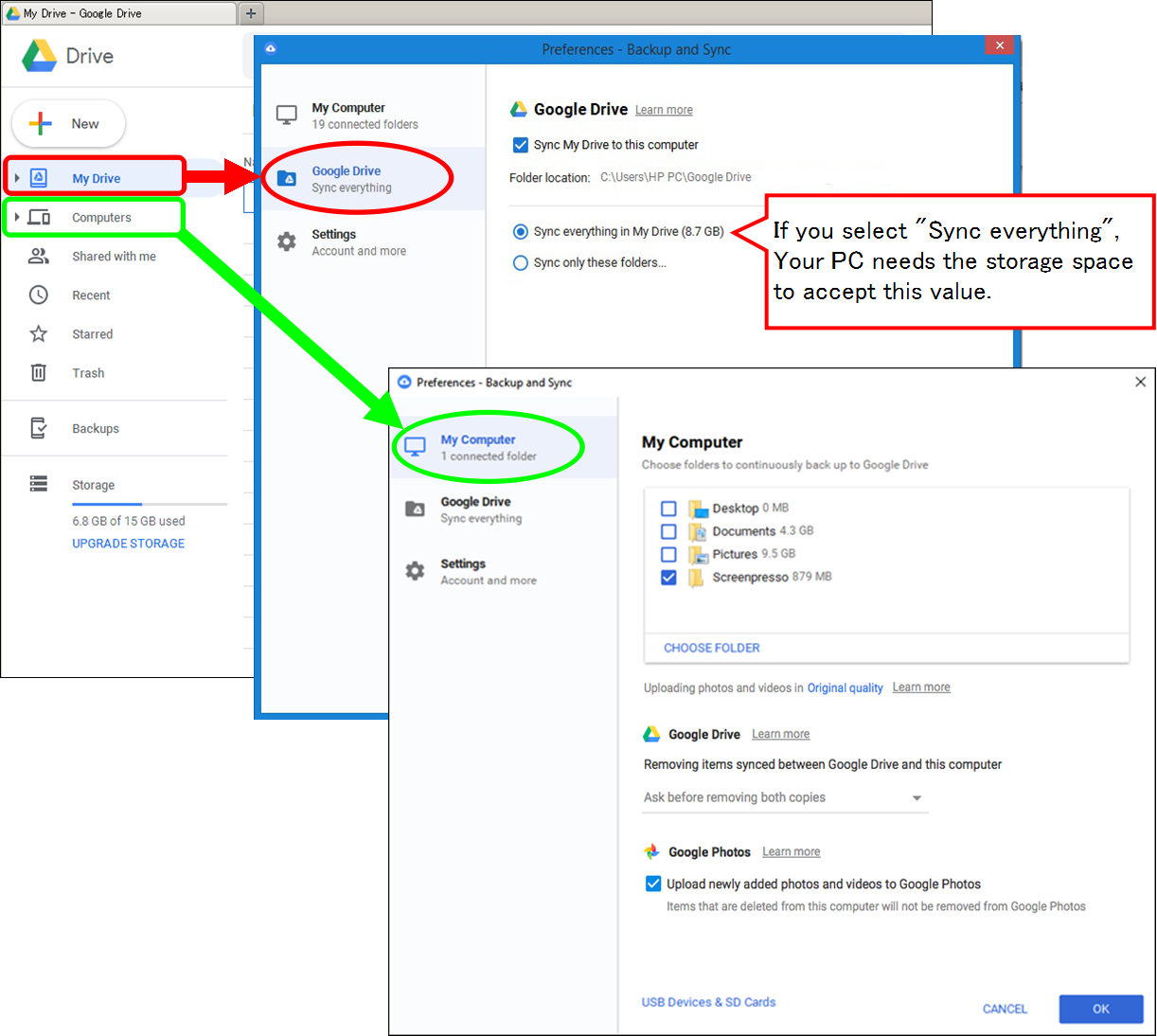Select the Backups icon in Drive sidebar
The height and width of the screenshot is (1036, 1157).
pyautogui.click(x=39, y=428)
